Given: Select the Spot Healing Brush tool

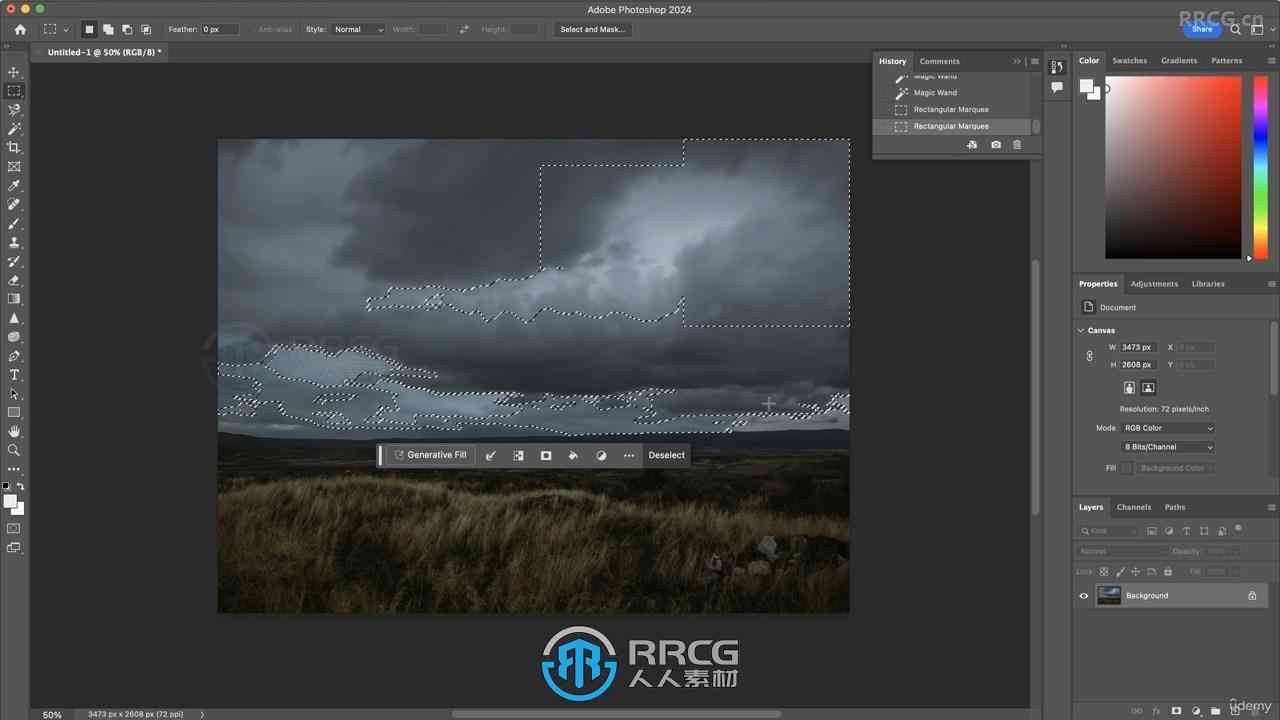Looking at the screenshot, I should (x=14, y=205).
